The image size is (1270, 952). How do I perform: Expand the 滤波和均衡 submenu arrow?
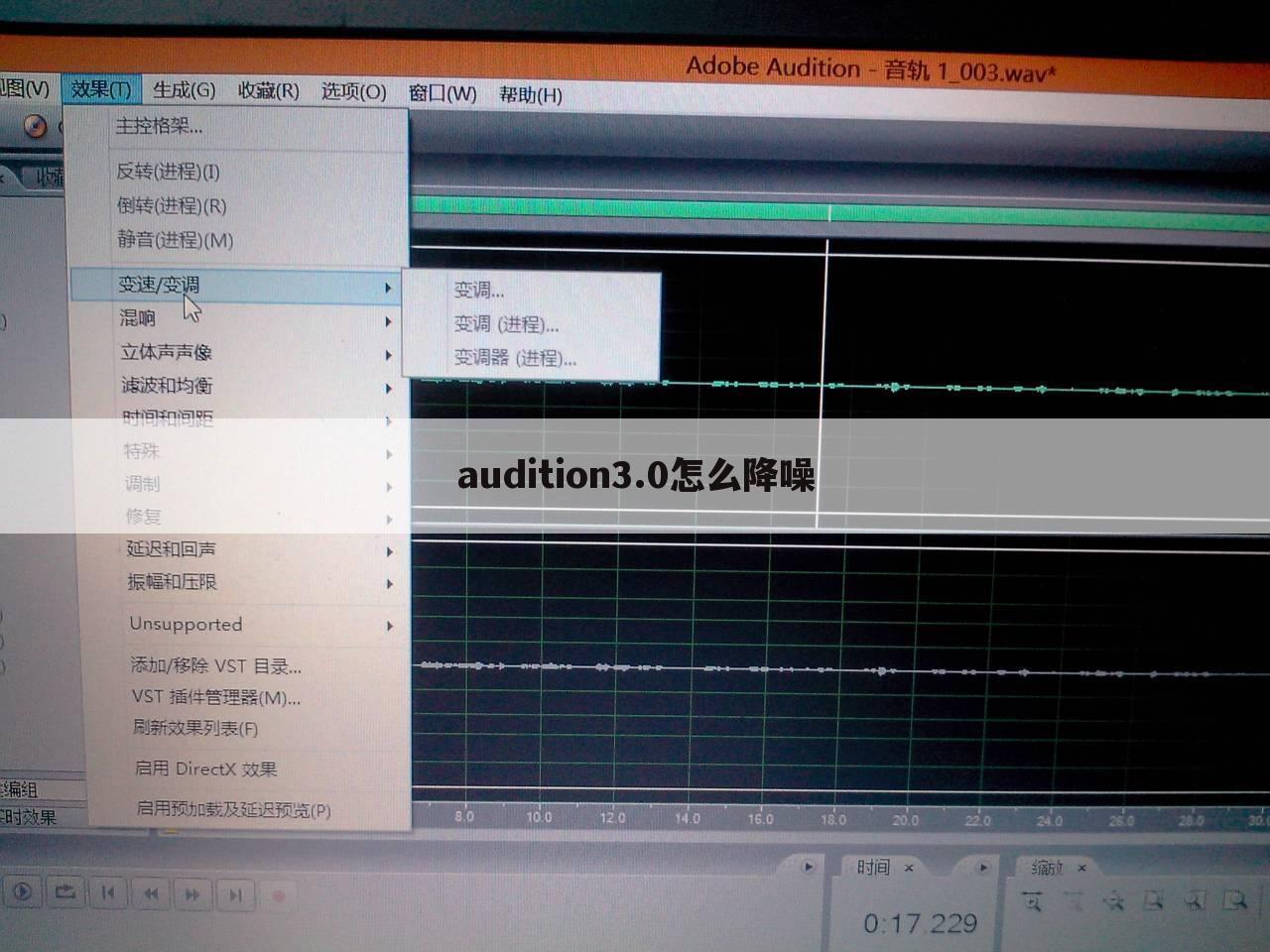(x=389, y=388)
